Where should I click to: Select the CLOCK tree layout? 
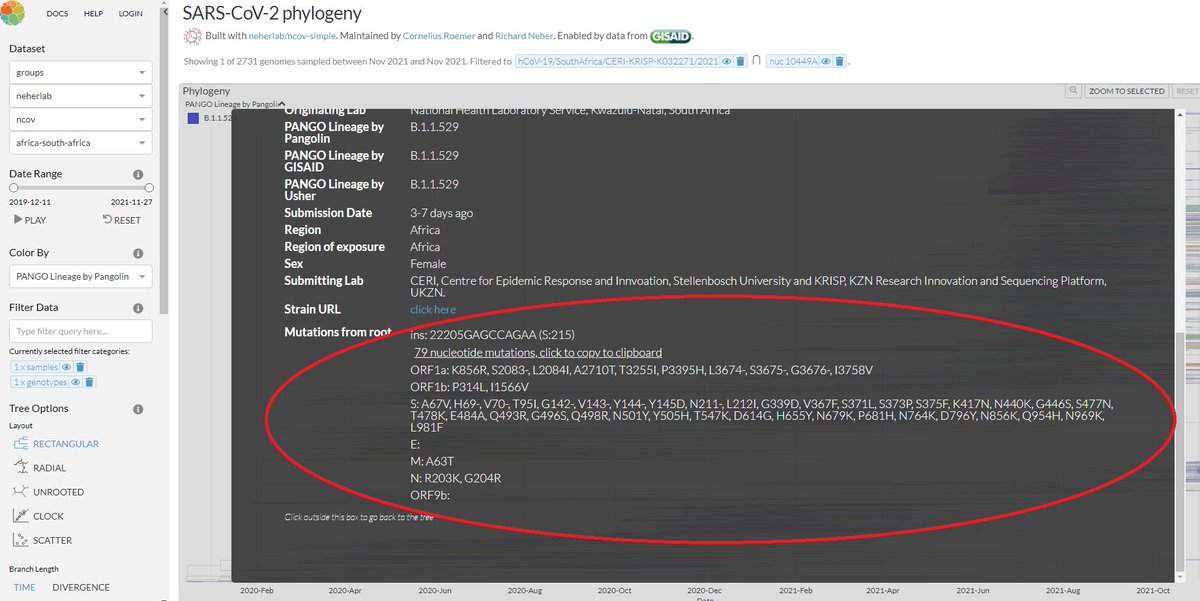(39, 516)
